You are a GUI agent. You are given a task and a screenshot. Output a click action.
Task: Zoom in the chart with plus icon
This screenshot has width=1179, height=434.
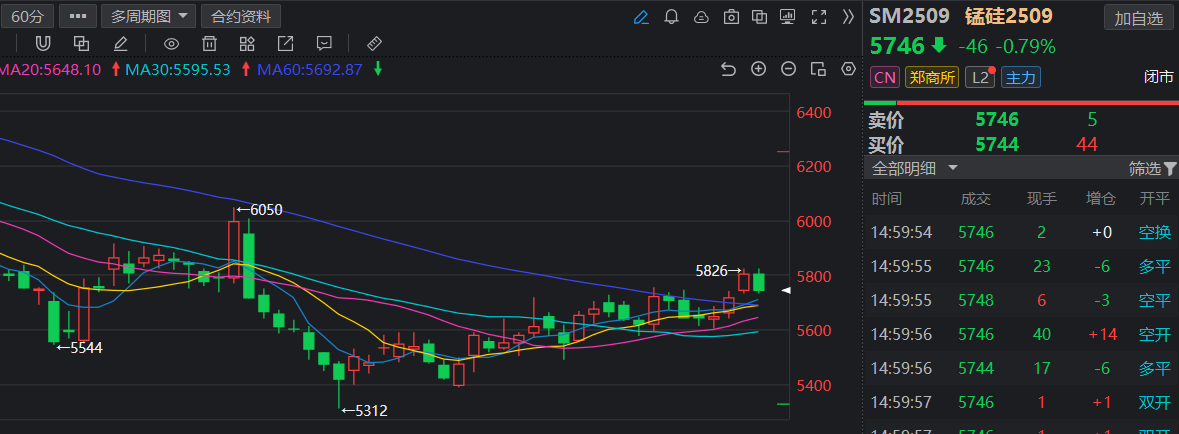759,69
